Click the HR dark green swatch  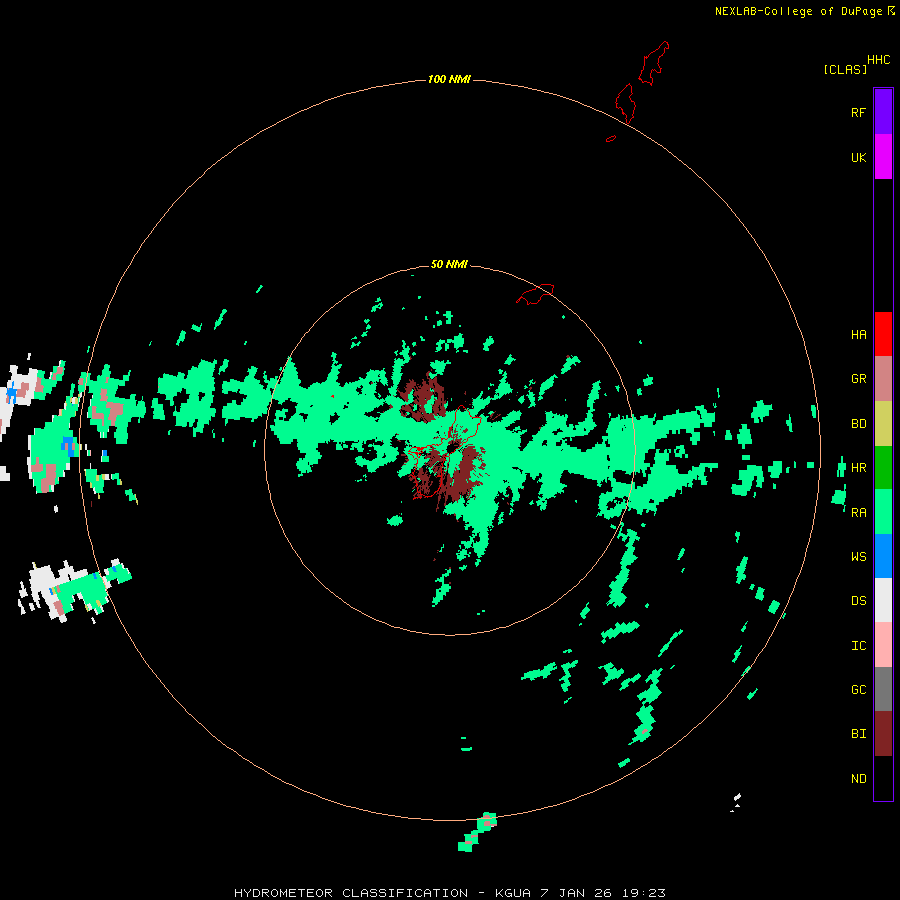coord(883,467)
